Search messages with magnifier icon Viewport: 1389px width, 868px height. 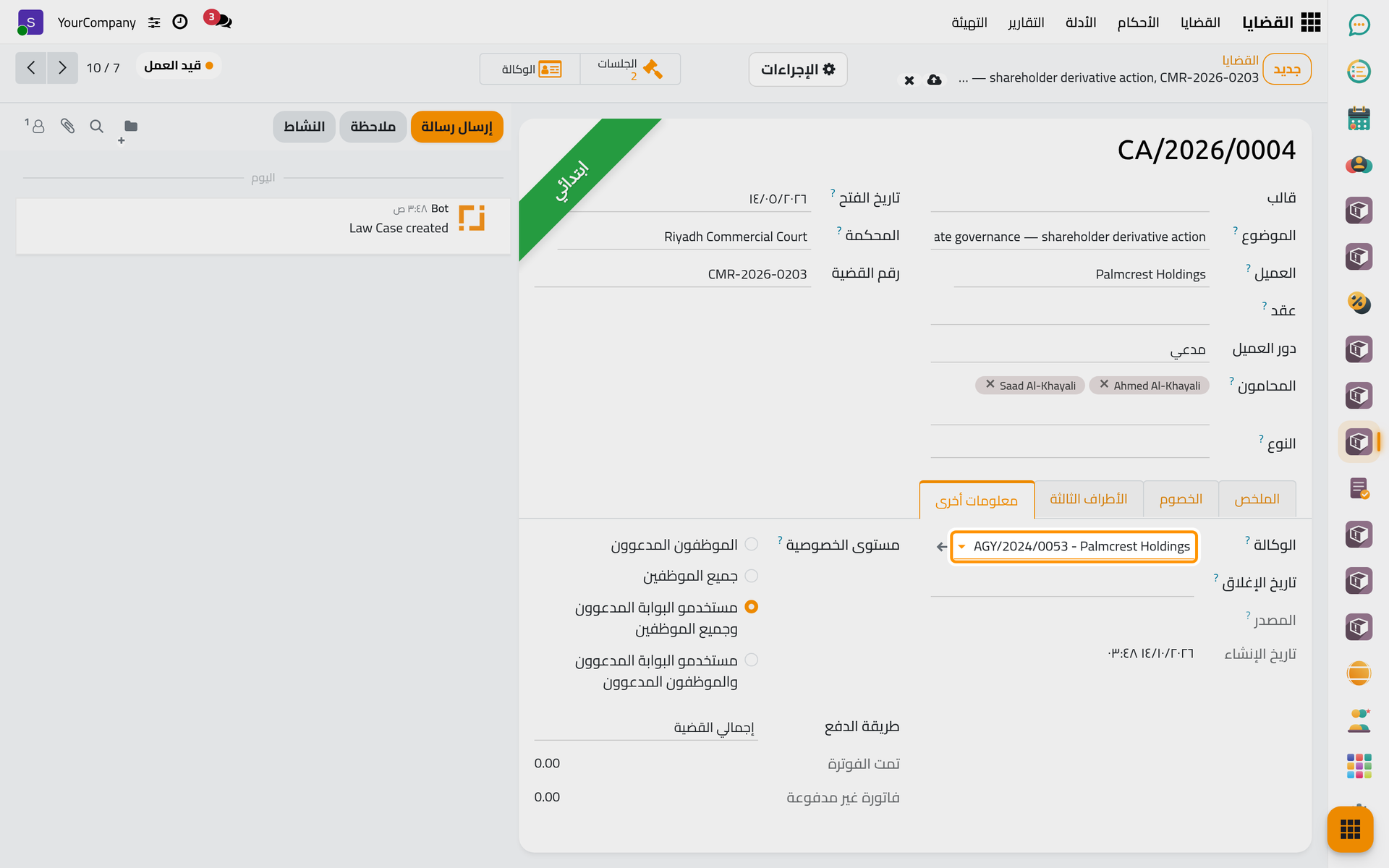tap(96, 126)
